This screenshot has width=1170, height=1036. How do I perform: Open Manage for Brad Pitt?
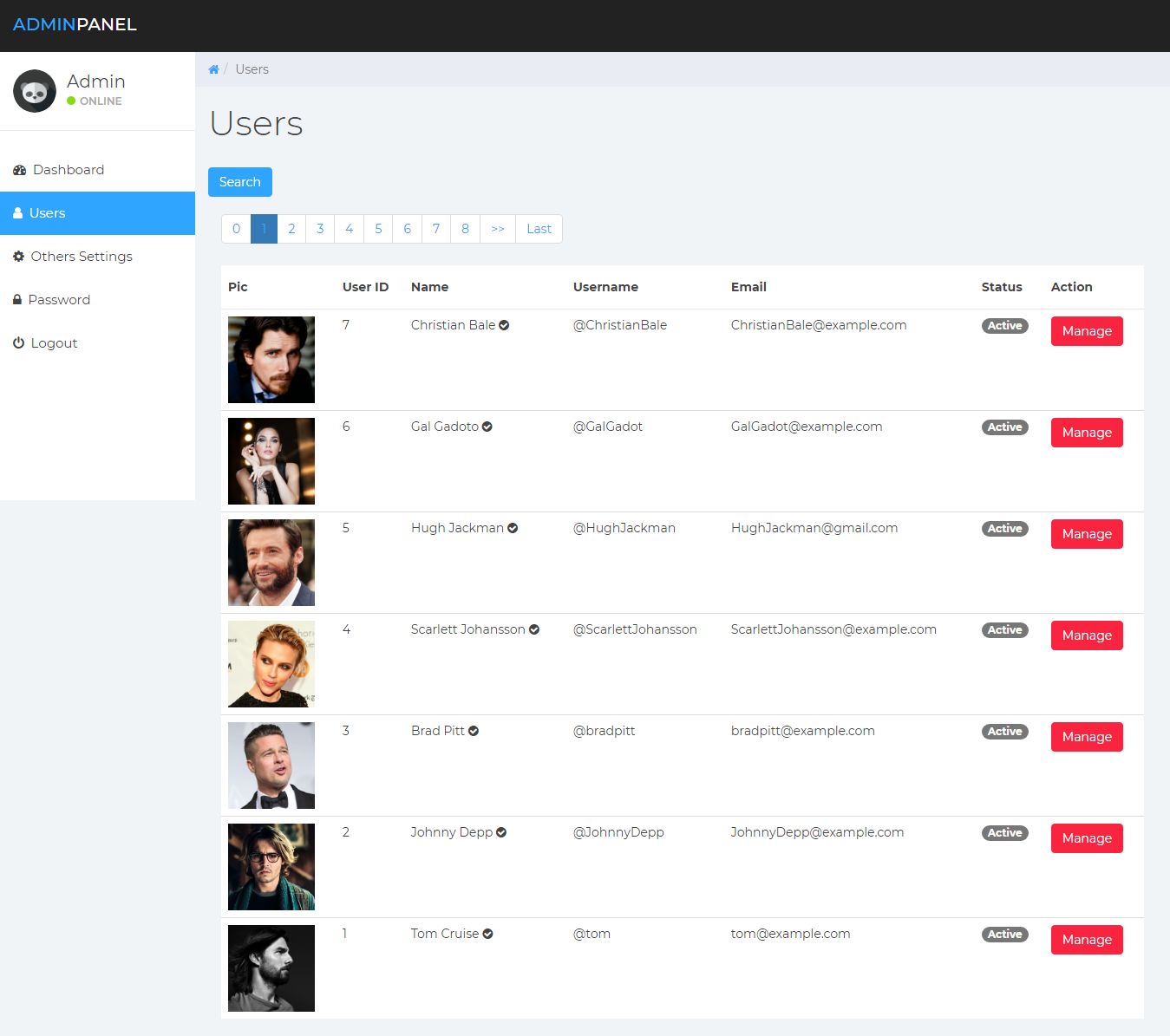(1087, 737)
